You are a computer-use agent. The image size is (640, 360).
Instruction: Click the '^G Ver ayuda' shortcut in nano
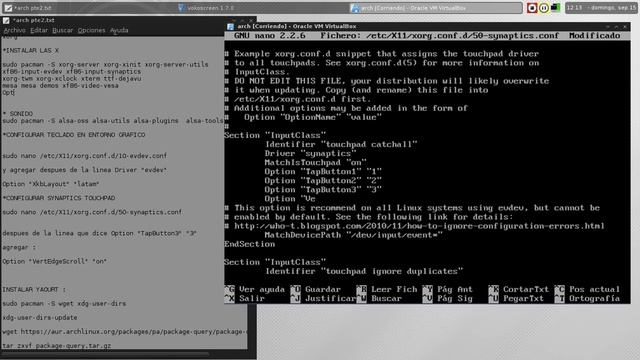click(255, 289)
